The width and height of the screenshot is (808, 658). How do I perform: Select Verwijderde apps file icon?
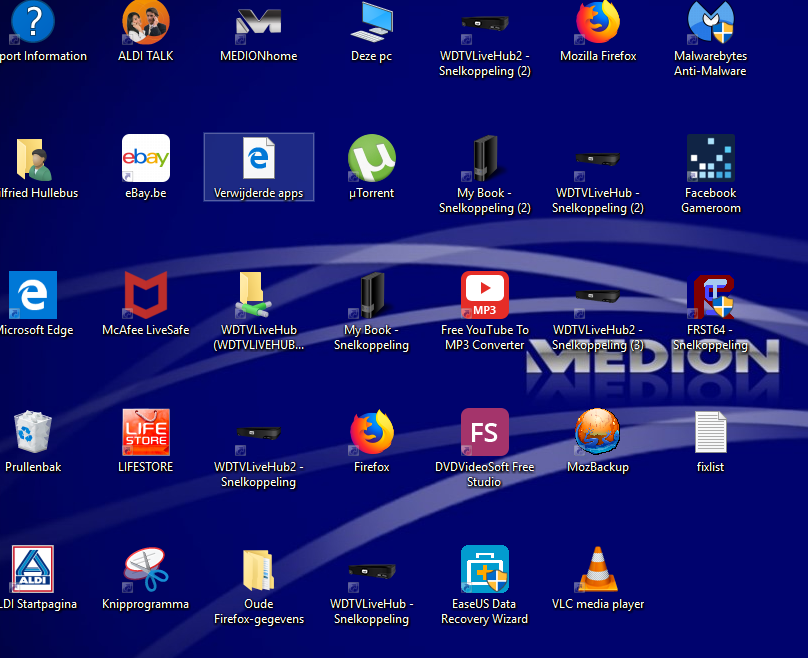[x=259, y=158]
